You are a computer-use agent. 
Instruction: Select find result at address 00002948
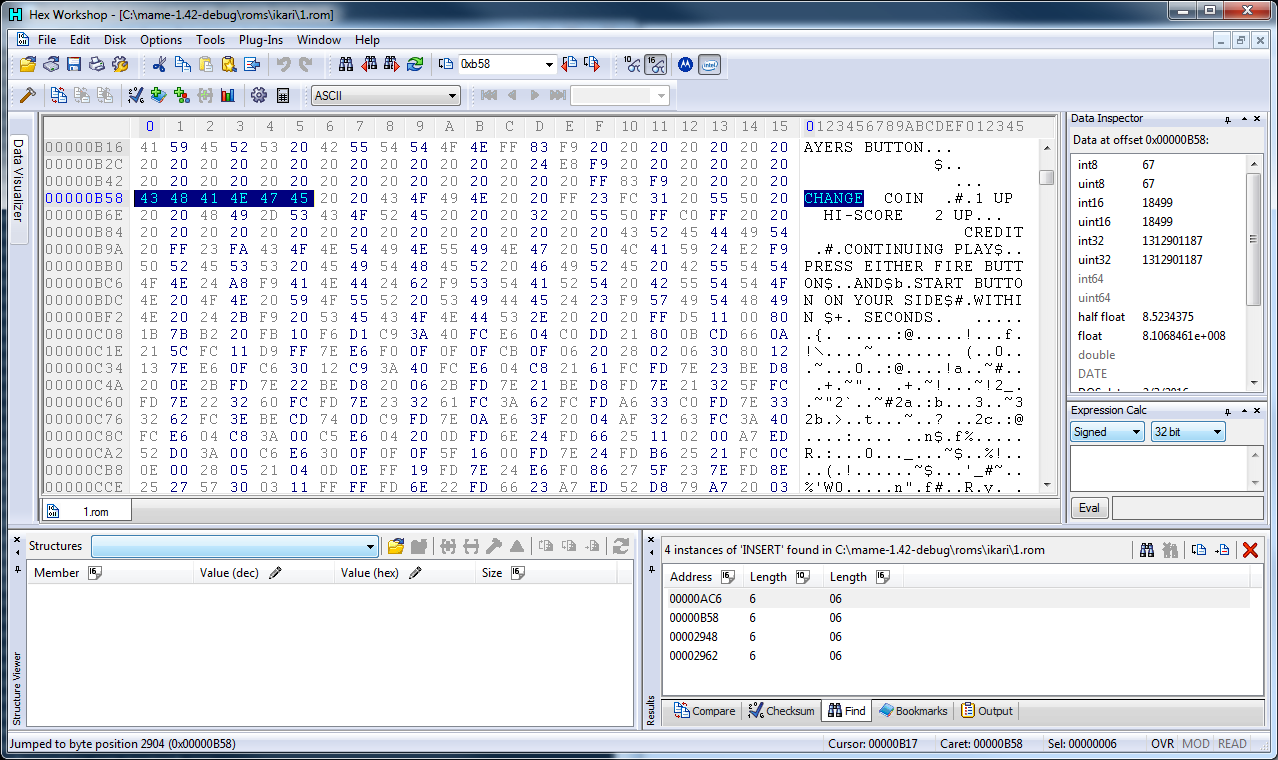tap(956, 637)
